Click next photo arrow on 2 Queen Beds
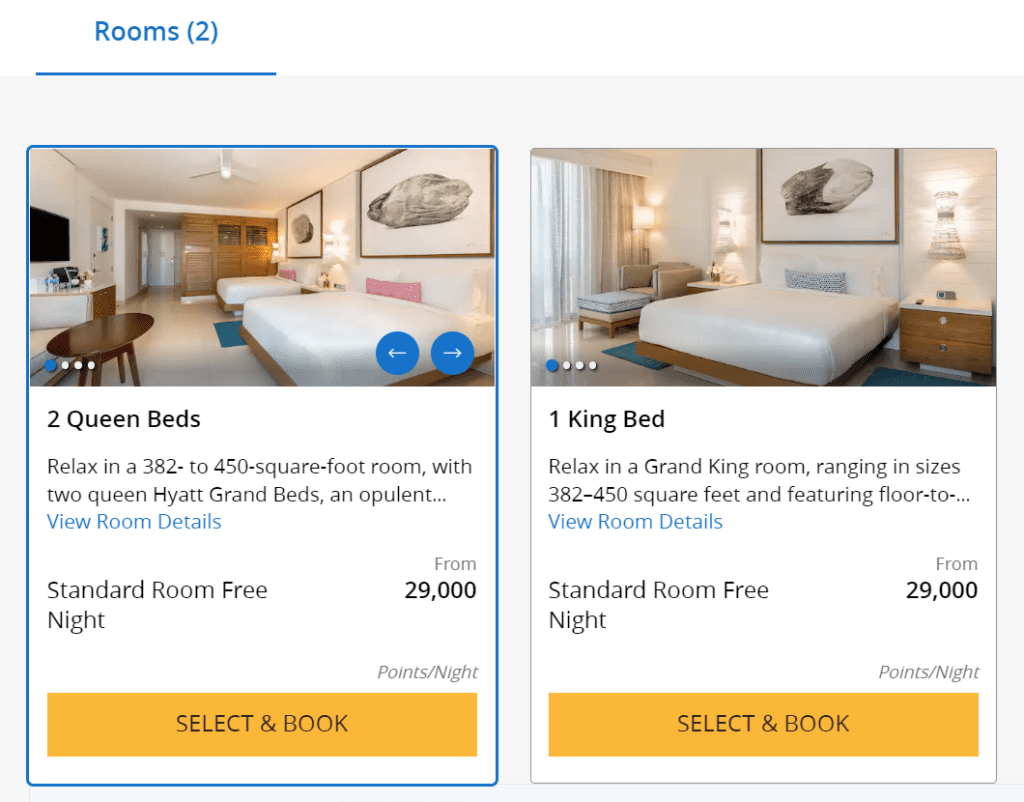Screen dimensions: 1024x802 click(452, 353)
